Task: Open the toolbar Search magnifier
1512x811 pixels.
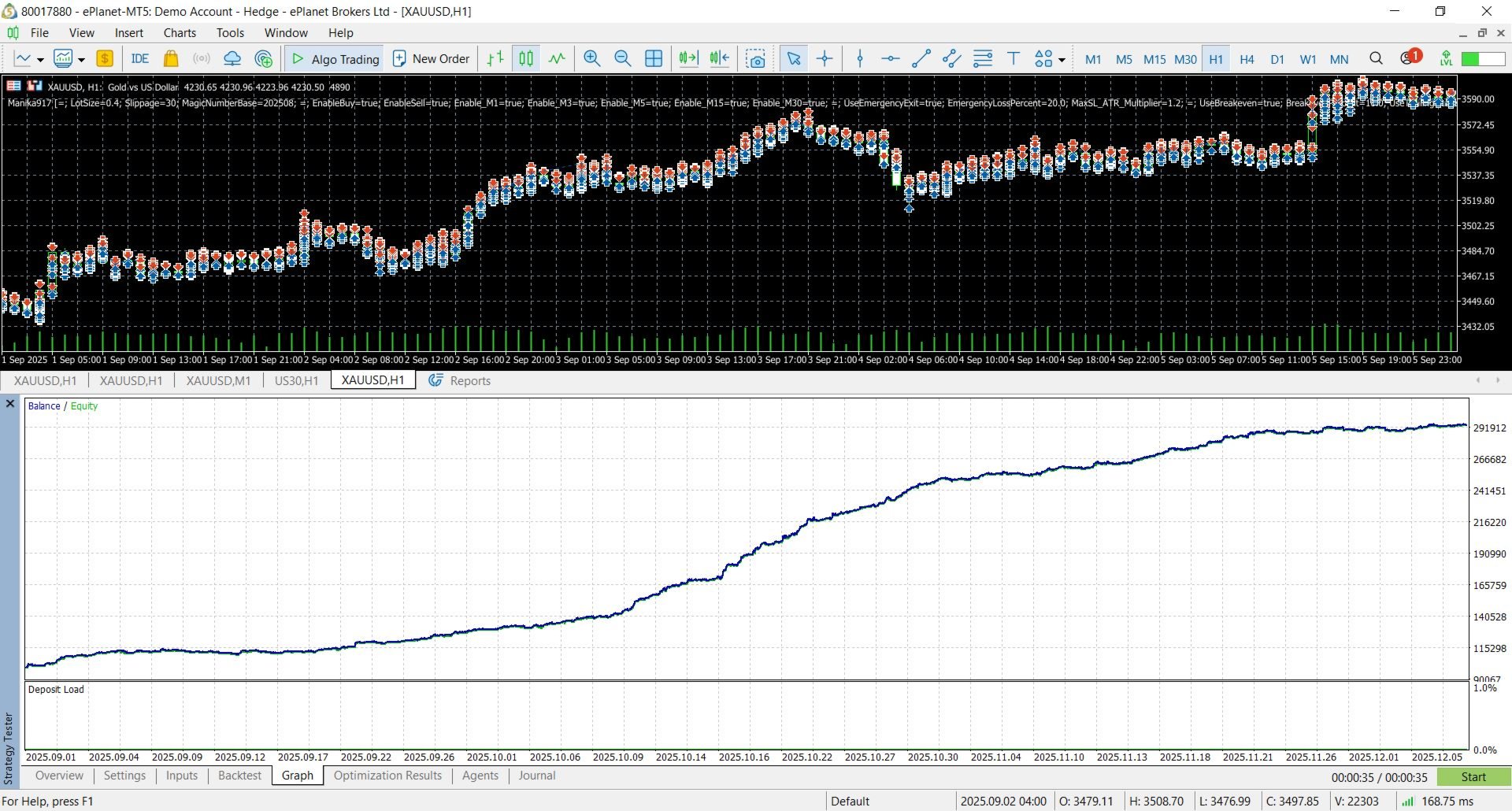Action: (x=1376, y=59)
